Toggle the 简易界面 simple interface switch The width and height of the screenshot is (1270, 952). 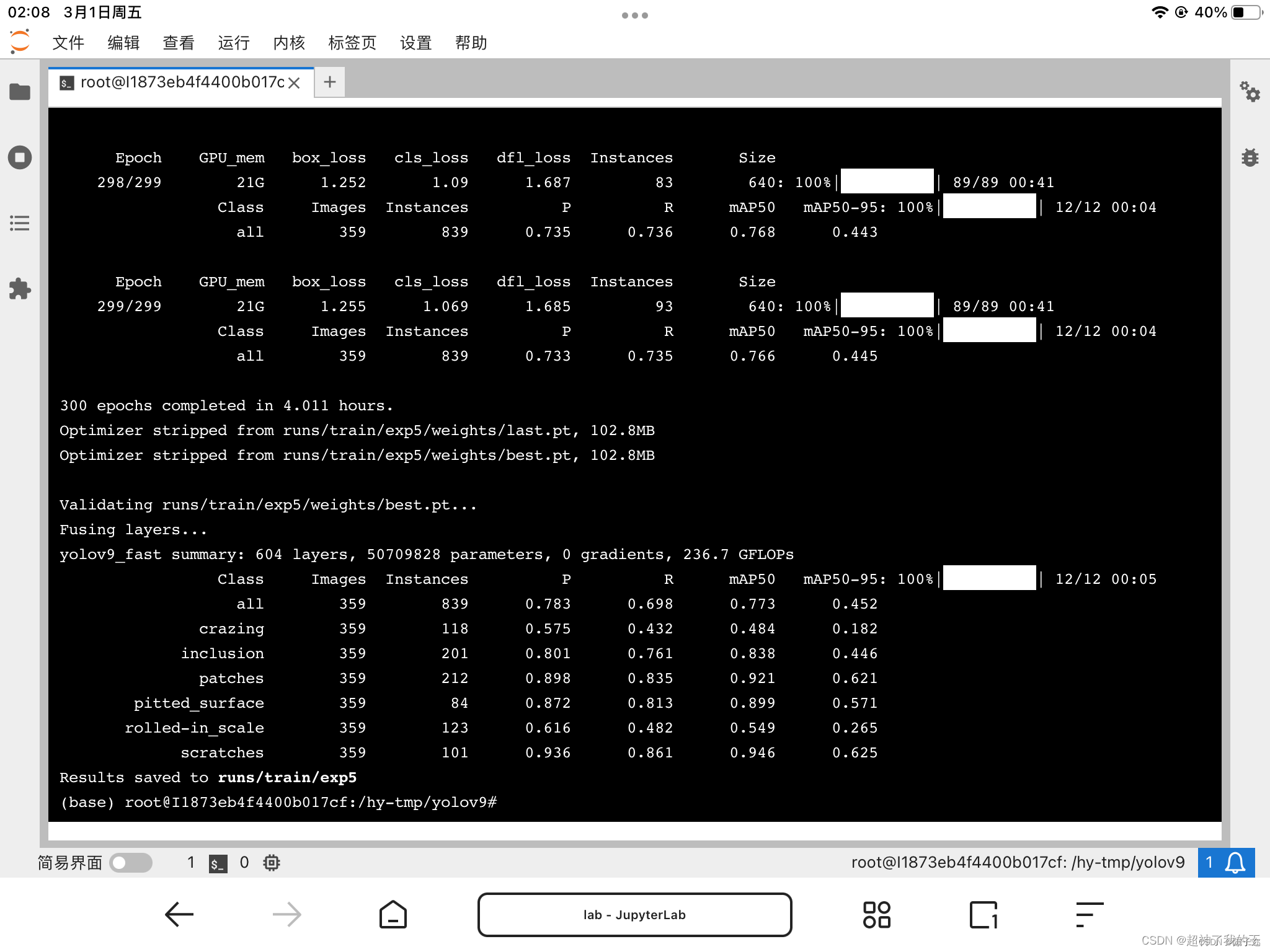[131, 862]
